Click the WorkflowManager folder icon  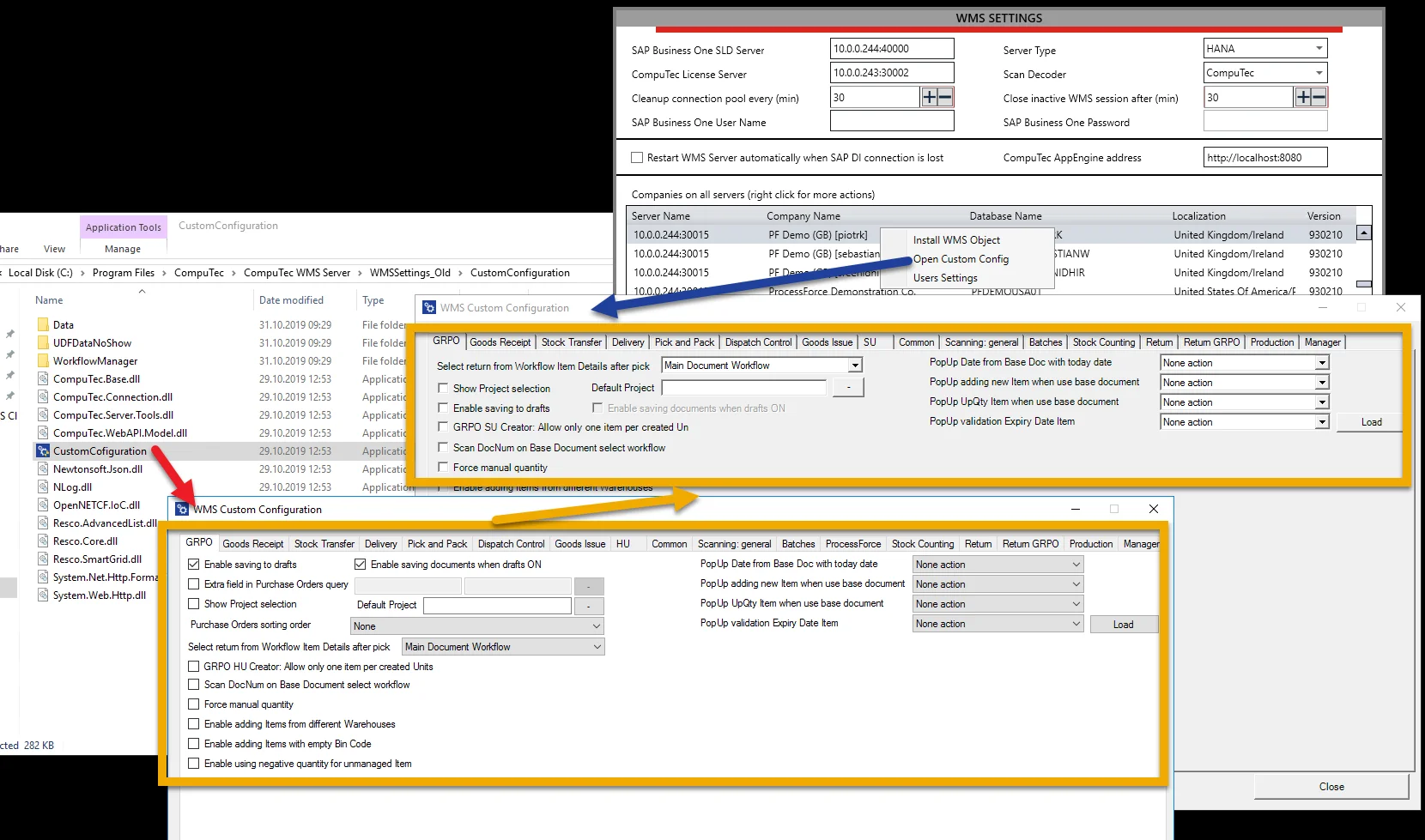(43, 361)
